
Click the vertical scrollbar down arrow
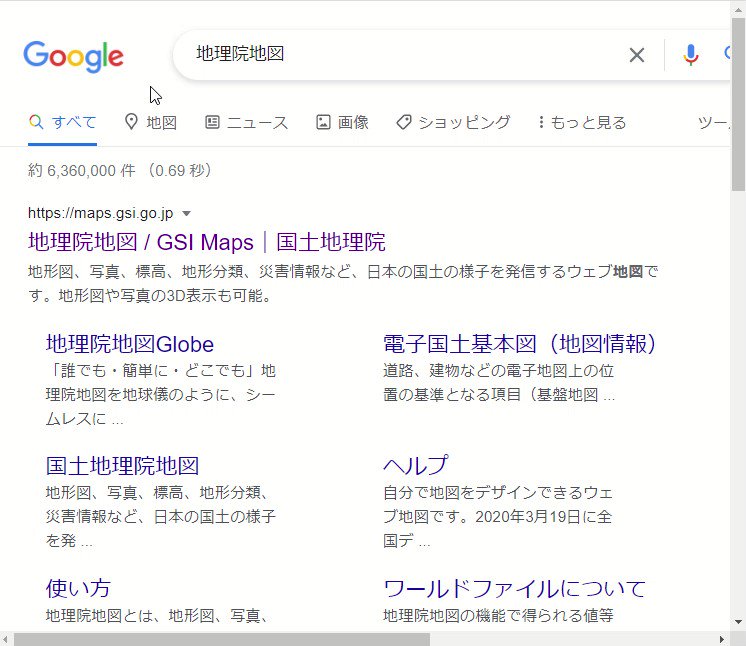click(x=738, y=622)
